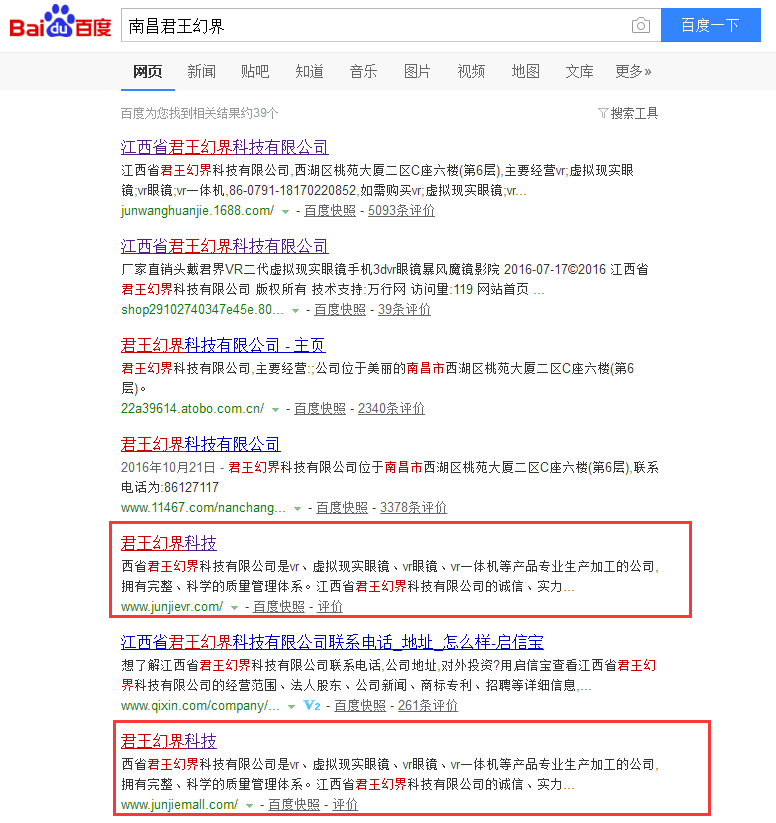Switch to the 文库 tab

(x=579, y=71)
